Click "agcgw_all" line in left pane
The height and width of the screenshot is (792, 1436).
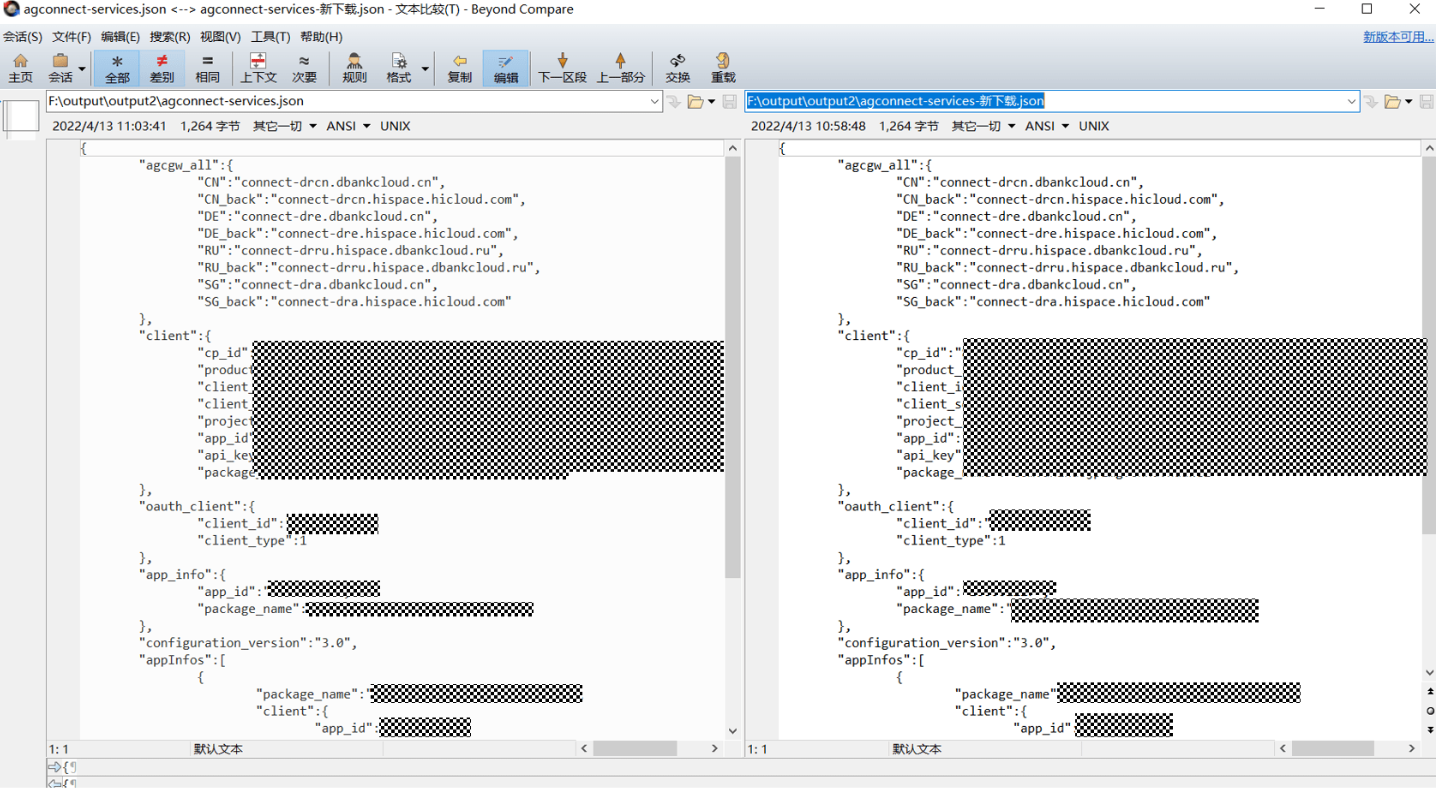186,165
